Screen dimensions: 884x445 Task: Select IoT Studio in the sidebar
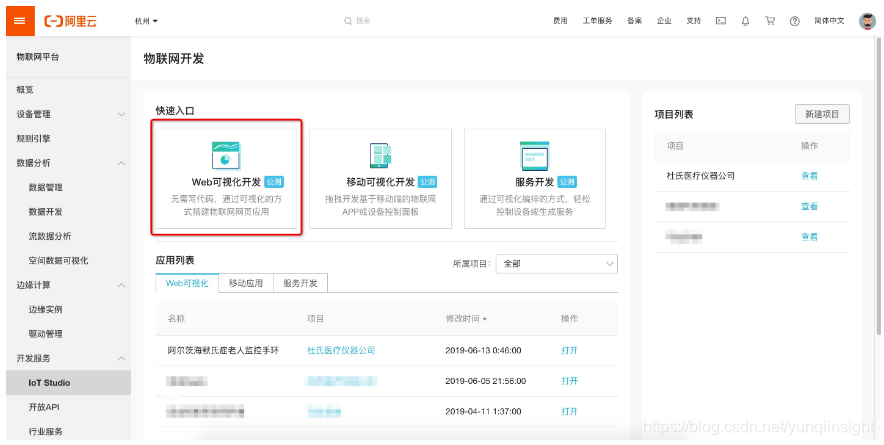coord(68,382)
